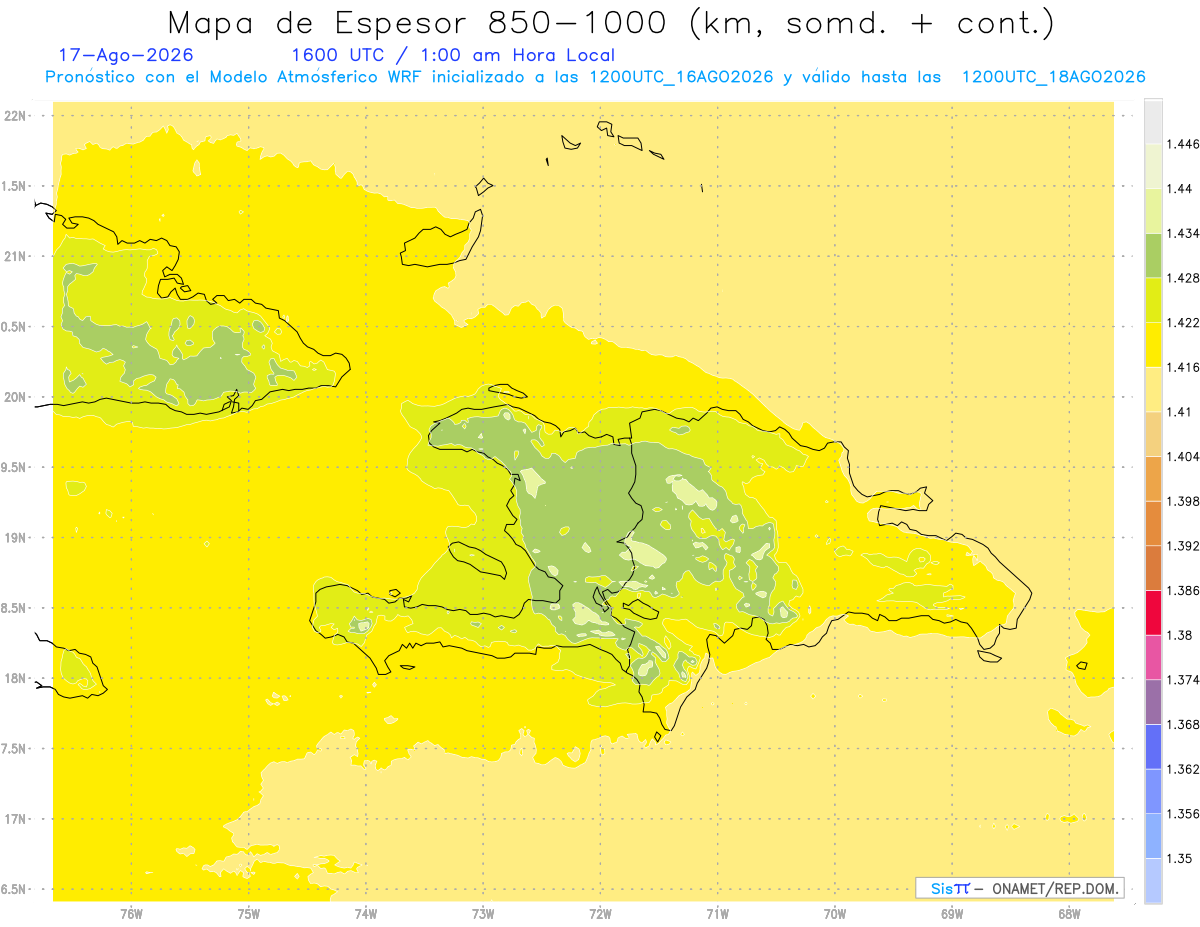
Task: Click the 17N latitude axis label
Action: coord(14,819)
